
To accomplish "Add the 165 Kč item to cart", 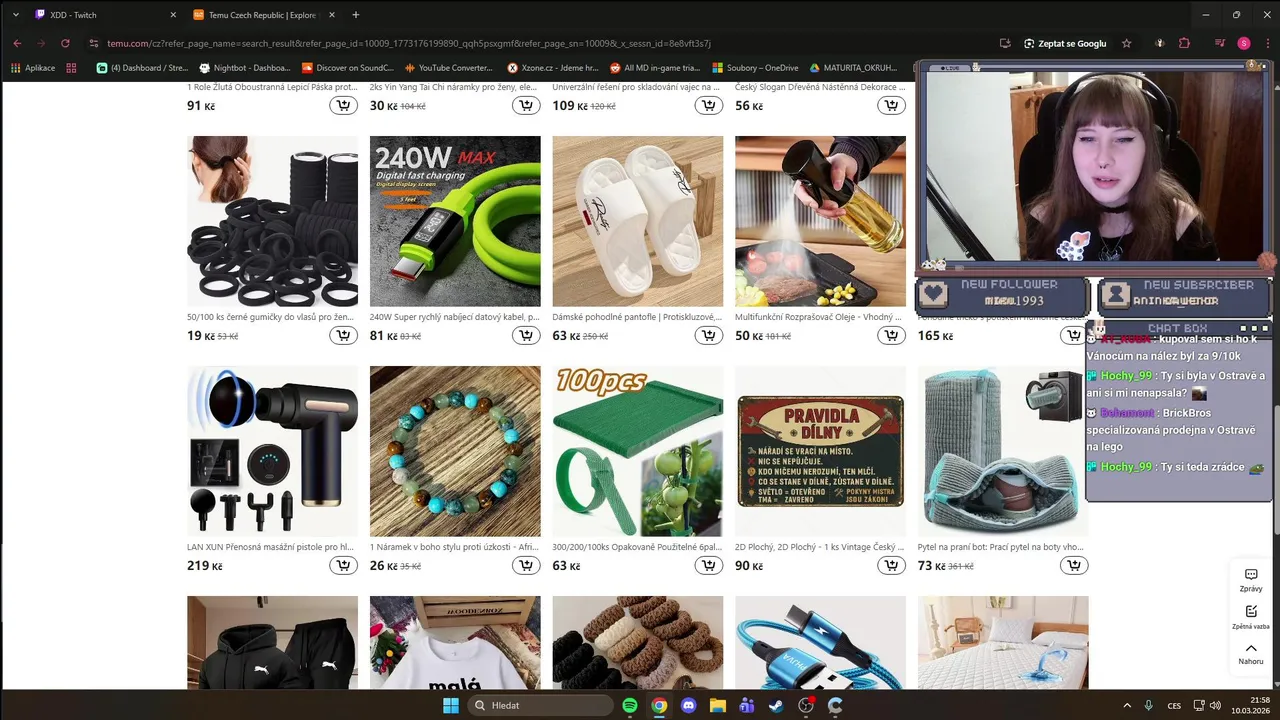I will click(x=1073, y=335).
